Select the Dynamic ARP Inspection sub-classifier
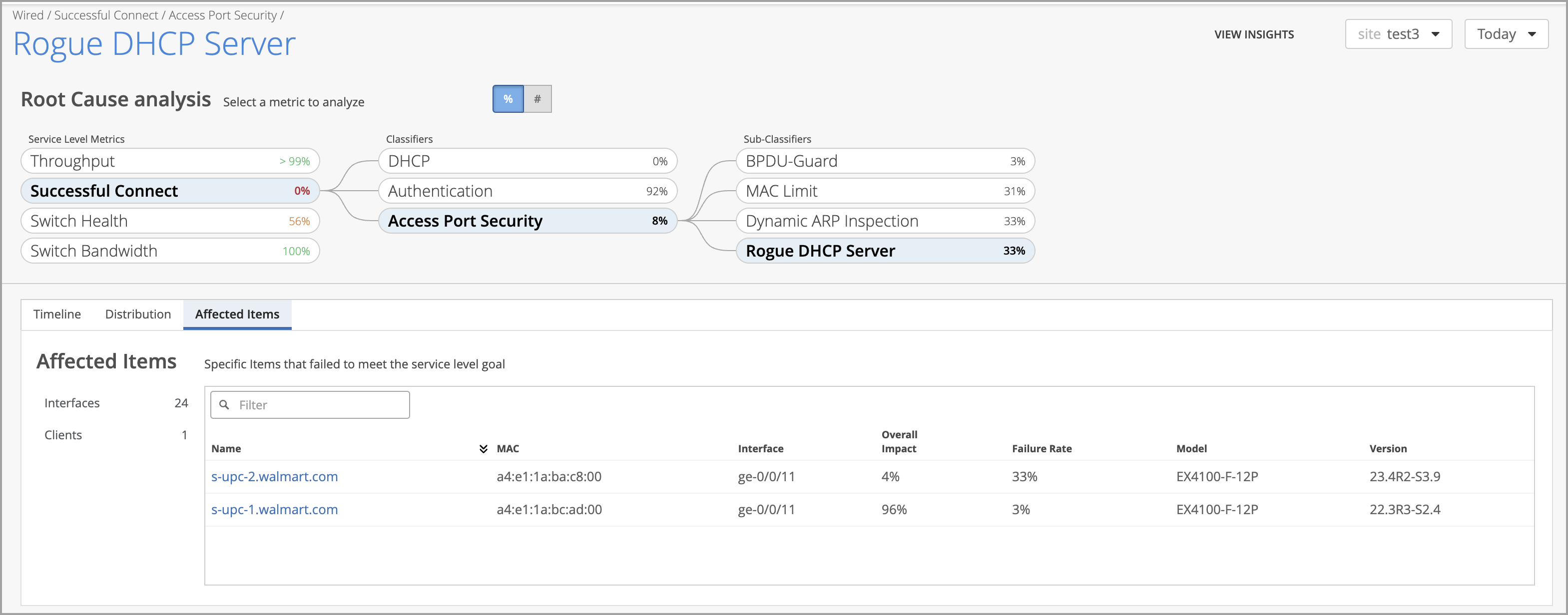The width and height of the screenshot is (1568, 615). click(x=885, y=221)
